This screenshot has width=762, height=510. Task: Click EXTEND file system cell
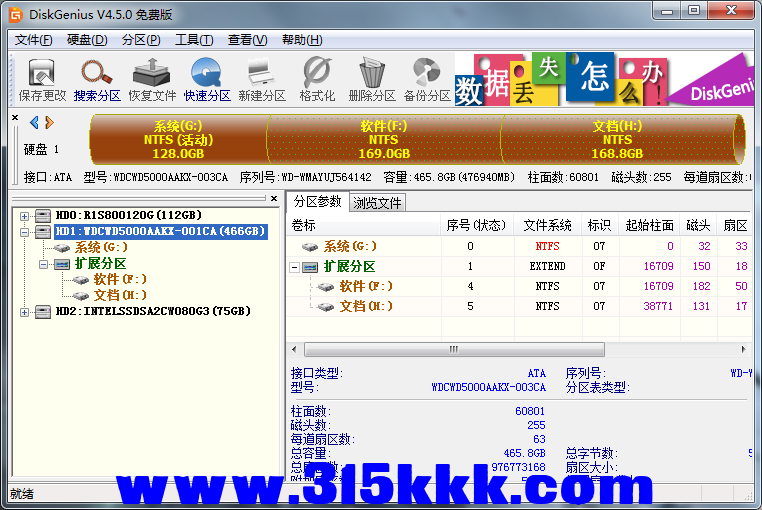[548, 266]
